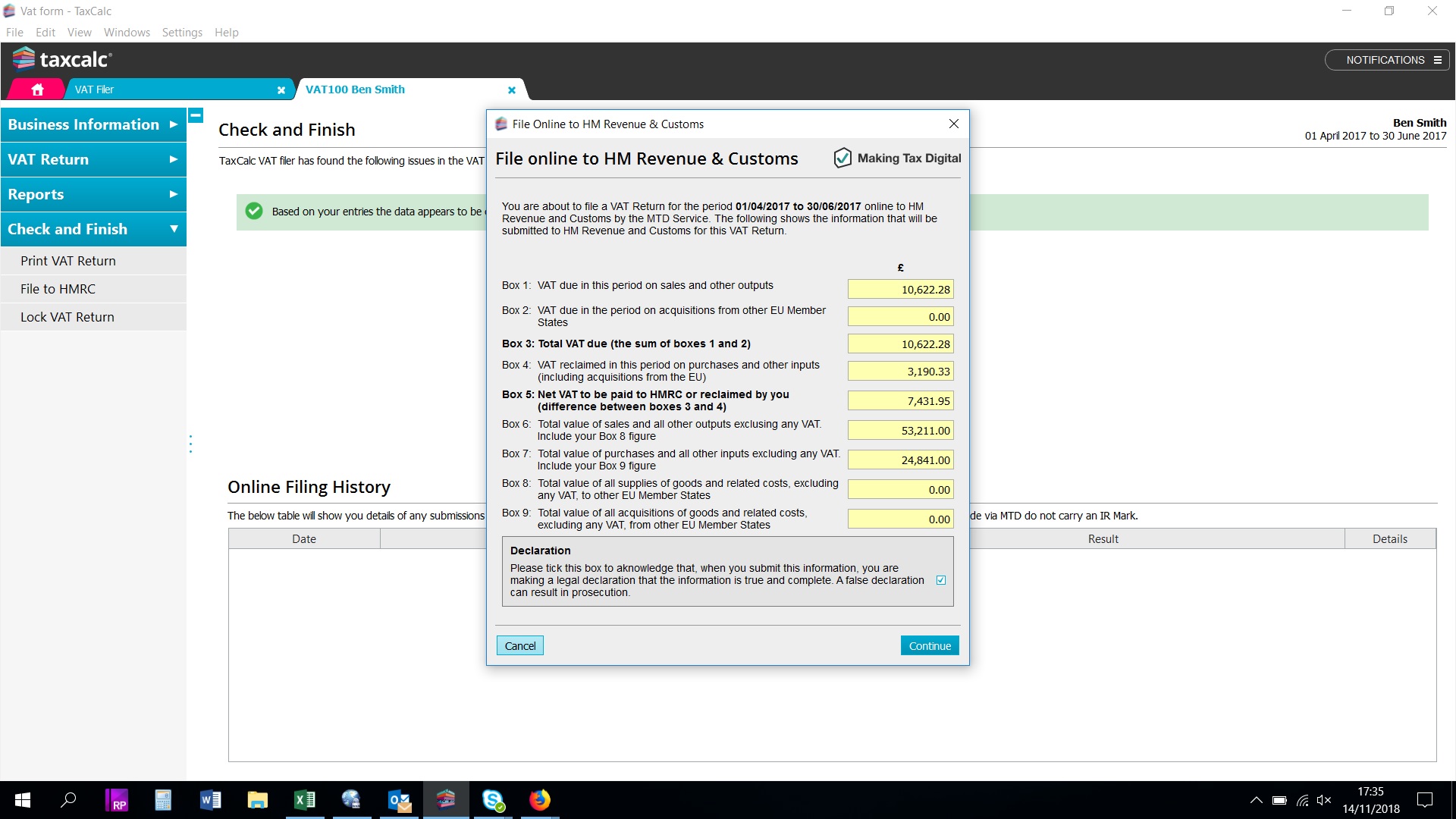Click the Box 1 VAT due field
The width and height of the screenshot is (1456, 819).
point(900,290)
